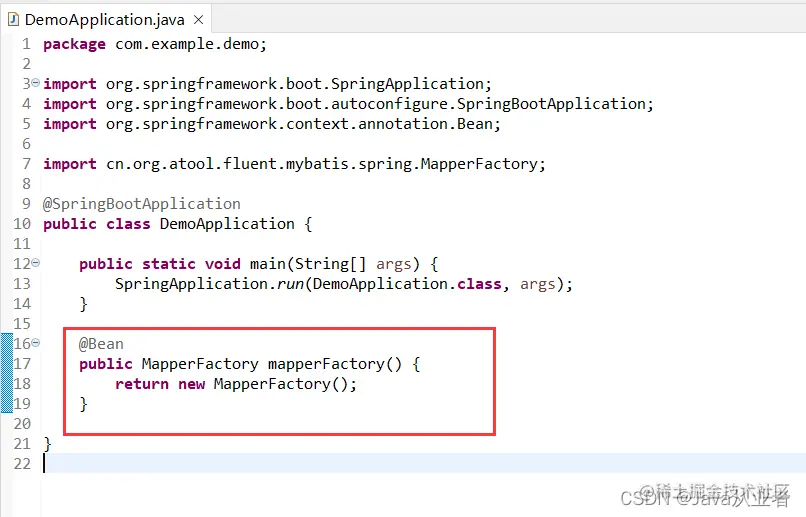
Task: Click the SpringApplication import on line 3
Action: (x=267, y=84)
